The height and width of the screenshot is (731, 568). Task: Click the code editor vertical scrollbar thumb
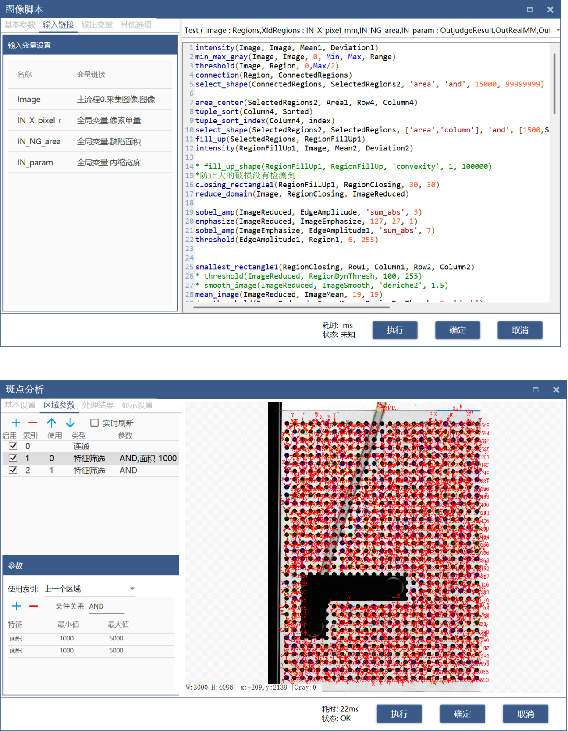click(x=554, y=83)
